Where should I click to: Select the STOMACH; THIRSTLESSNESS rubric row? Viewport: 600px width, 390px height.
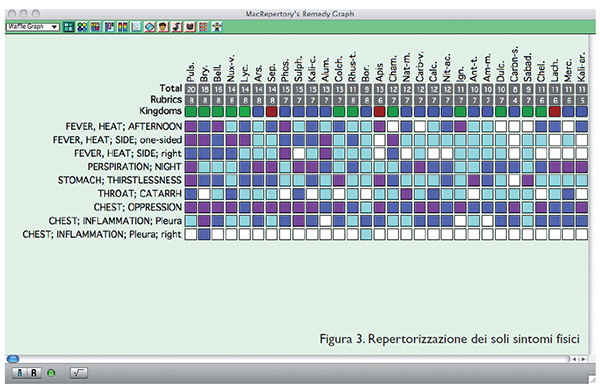323,180
